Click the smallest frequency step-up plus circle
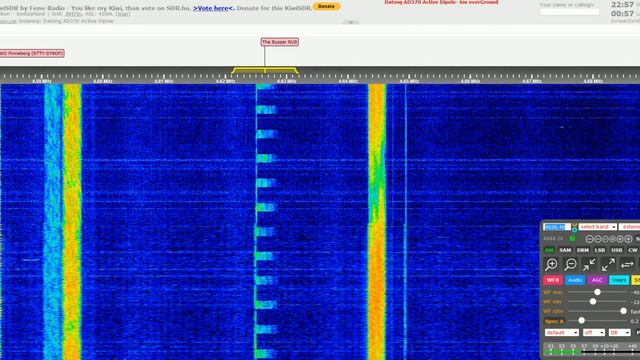 click(x=613, y=239)
